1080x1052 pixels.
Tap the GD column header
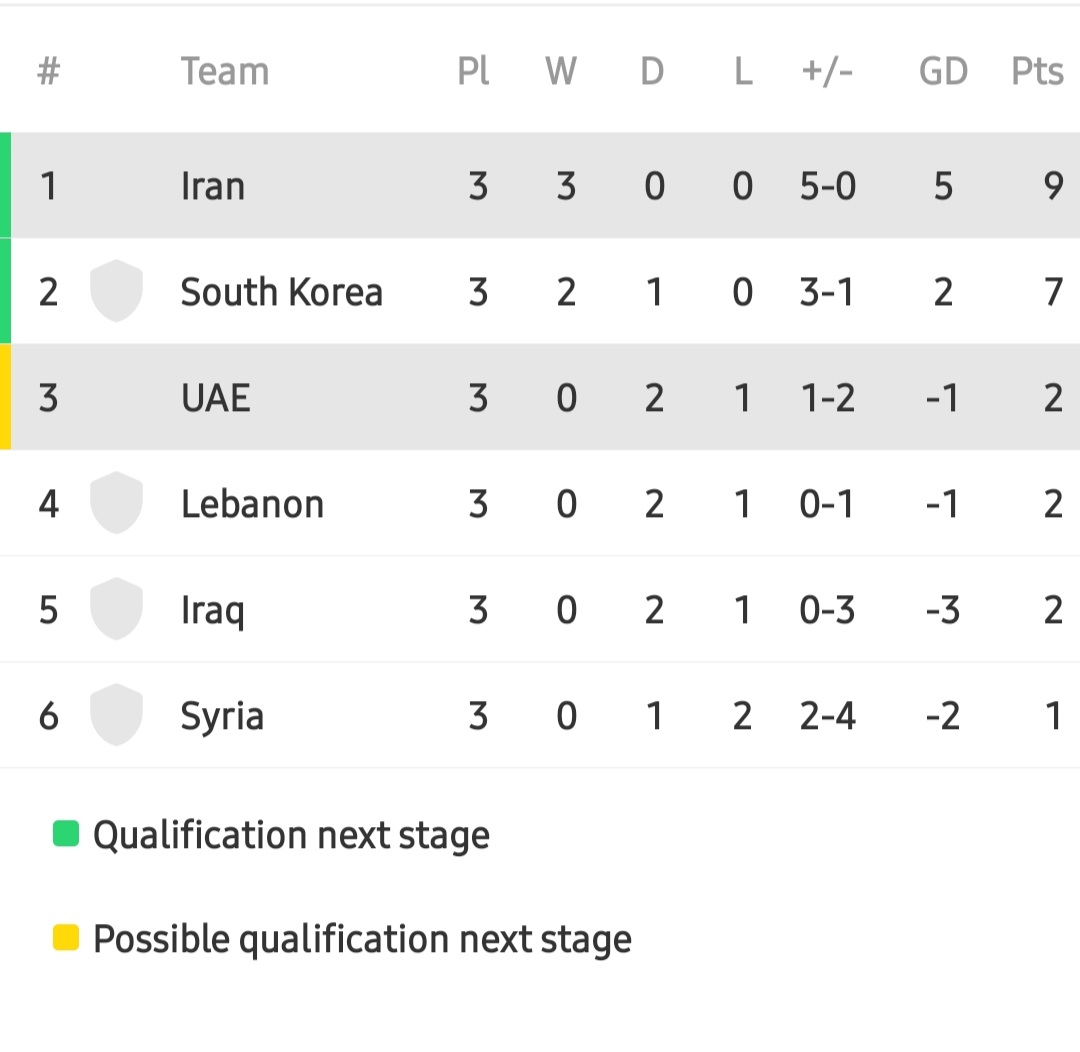coord(943,72)
